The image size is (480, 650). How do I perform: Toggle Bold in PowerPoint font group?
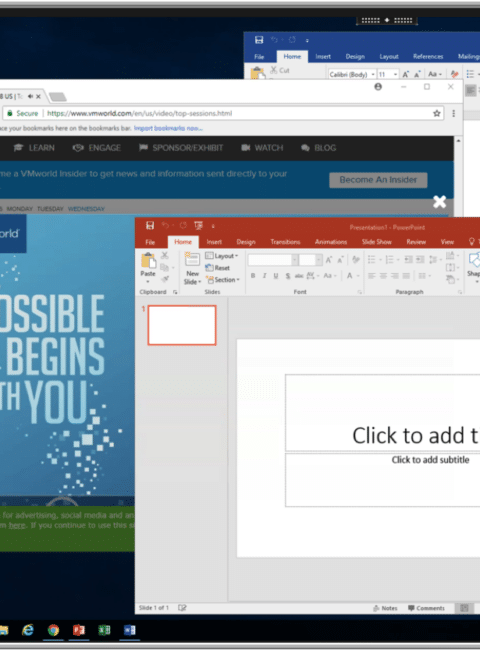[253, 276]
